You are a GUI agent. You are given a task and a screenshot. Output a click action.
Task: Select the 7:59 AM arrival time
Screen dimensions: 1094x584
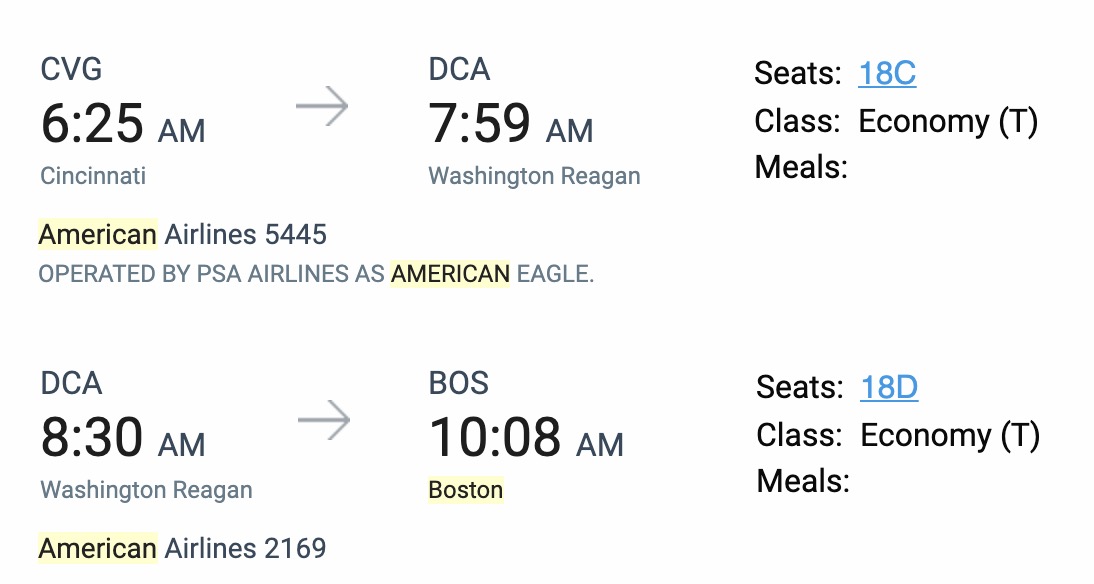point(510,124)
